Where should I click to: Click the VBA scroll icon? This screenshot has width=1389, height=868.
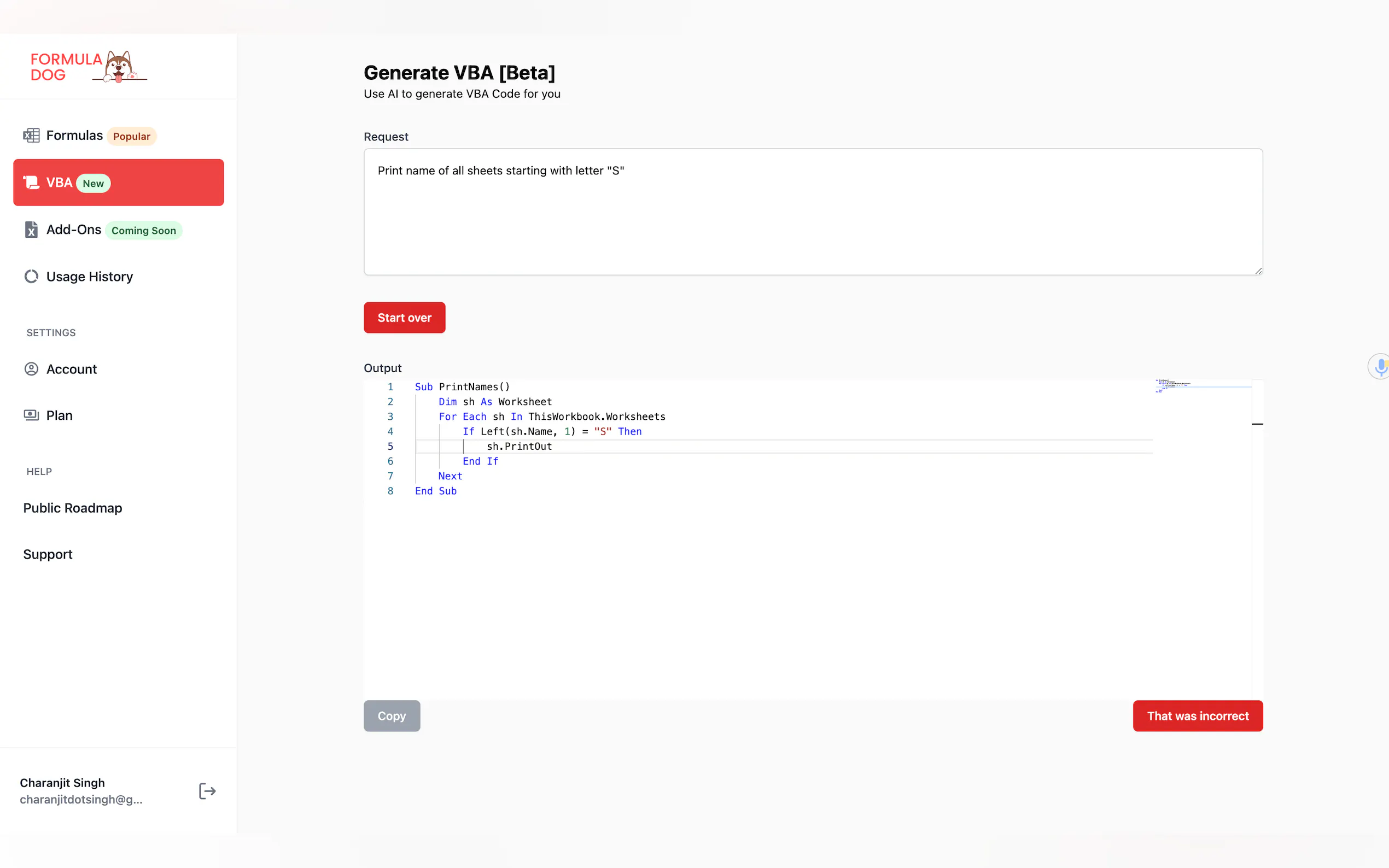pyautogui.click(x=31, y=183)
